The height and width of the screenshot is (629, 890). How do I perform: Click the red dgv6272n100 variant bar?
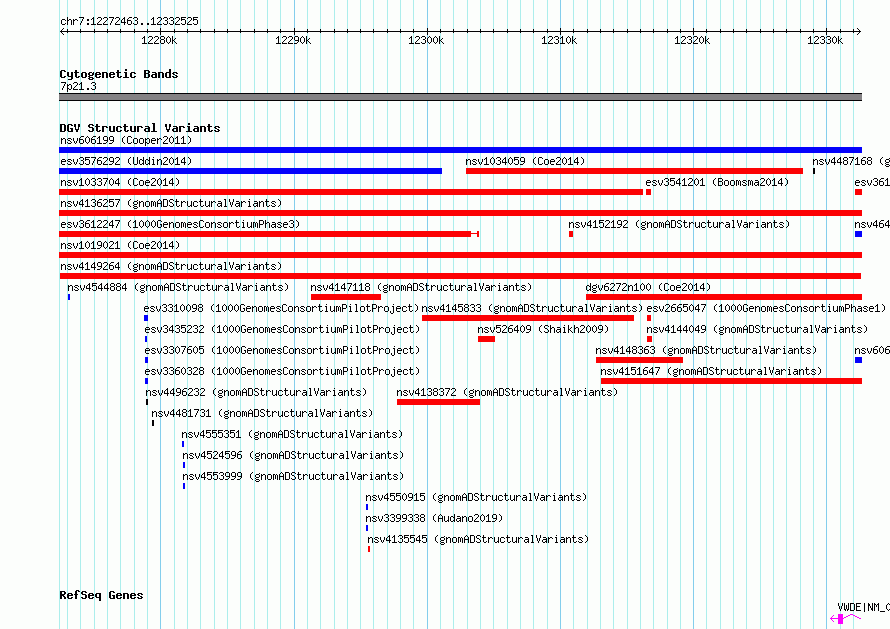pos(724,297)
